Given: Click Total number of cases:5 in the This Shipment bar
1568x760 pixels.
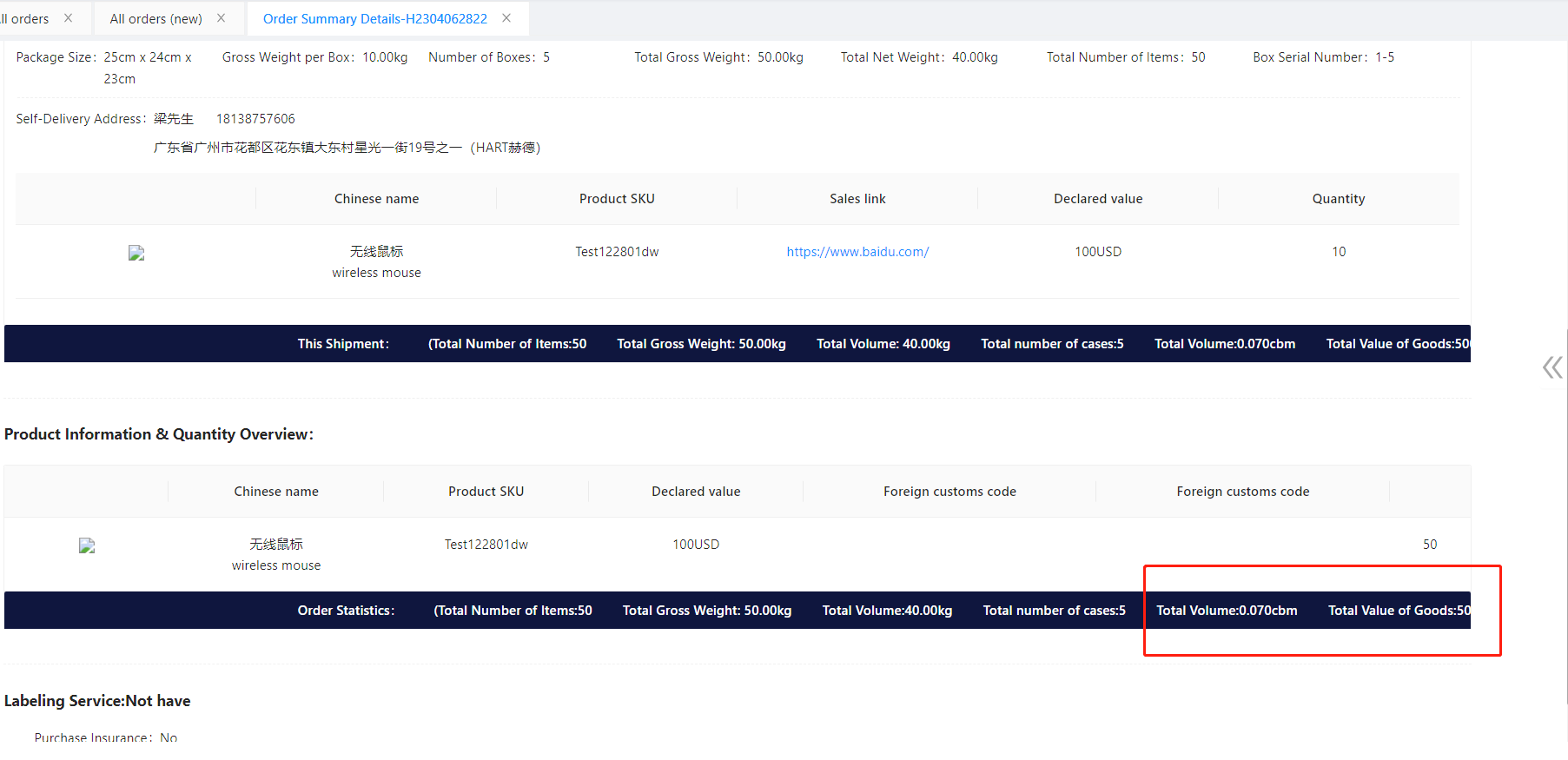Looking at the screenshot, I should [x=1052, y=344].
